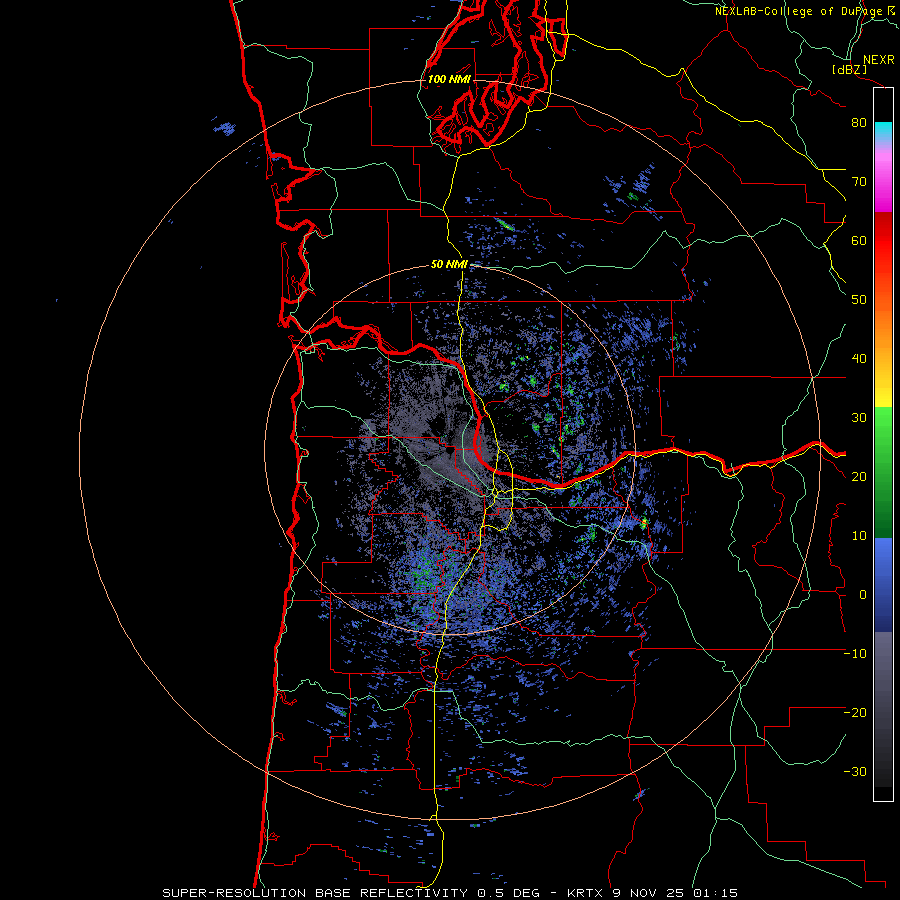Click the 70 value on the dBZ scale
The height and width of the screenshot is (900, 900).
click(x=859, y=182)
